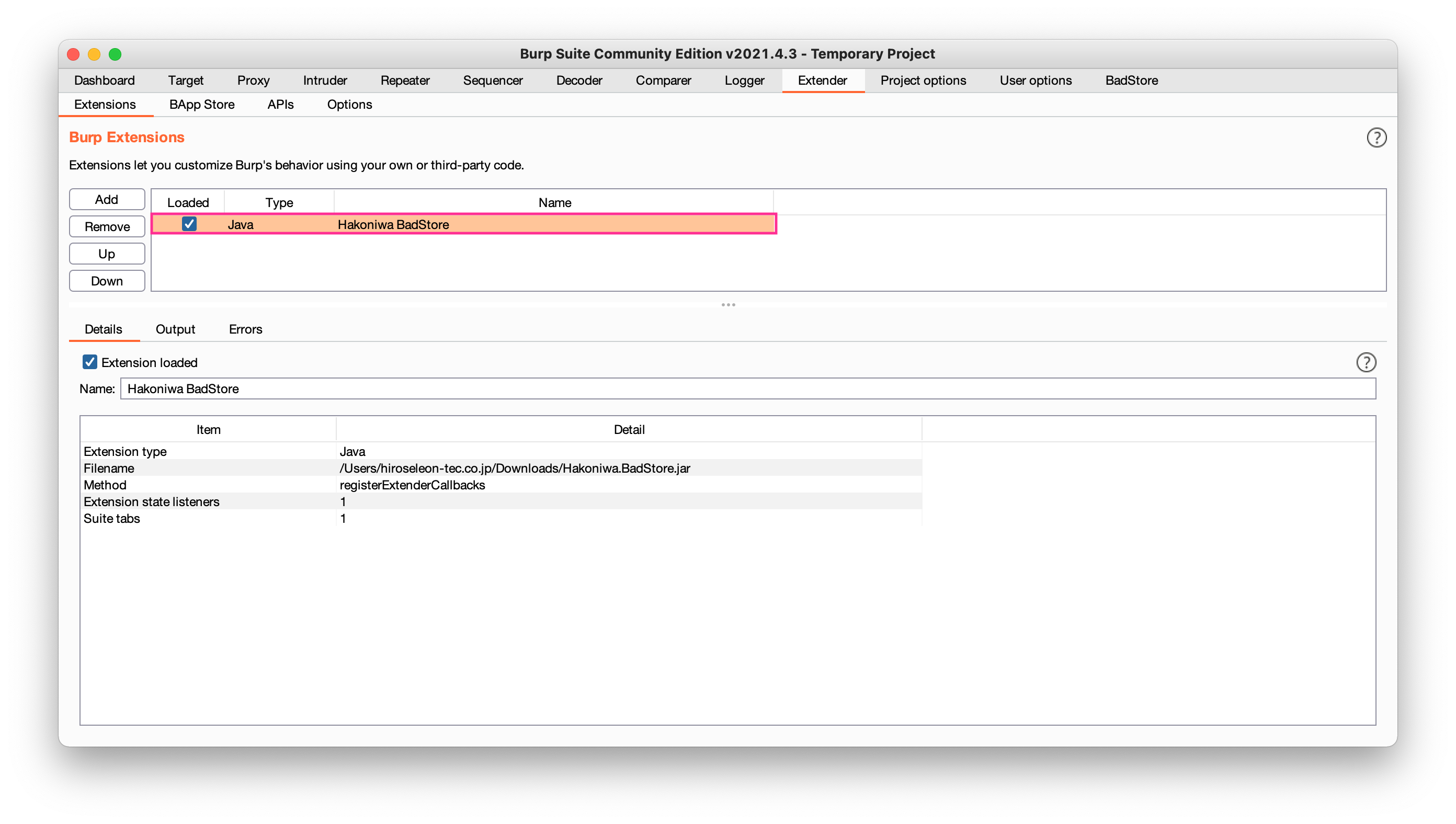1456x824 pixels.
Task: Open the BadStore suite tab
Action: tap(1131, 81)
